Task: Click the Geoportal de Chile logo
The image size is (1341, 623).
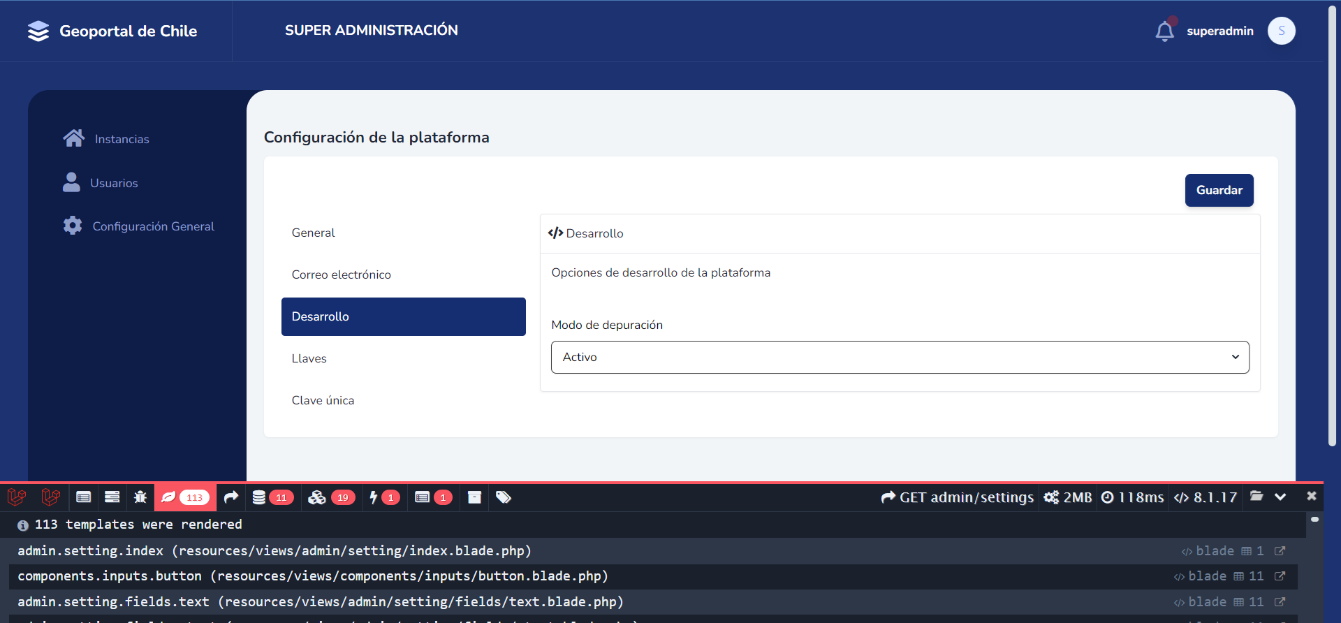Action: coord(112,31)
